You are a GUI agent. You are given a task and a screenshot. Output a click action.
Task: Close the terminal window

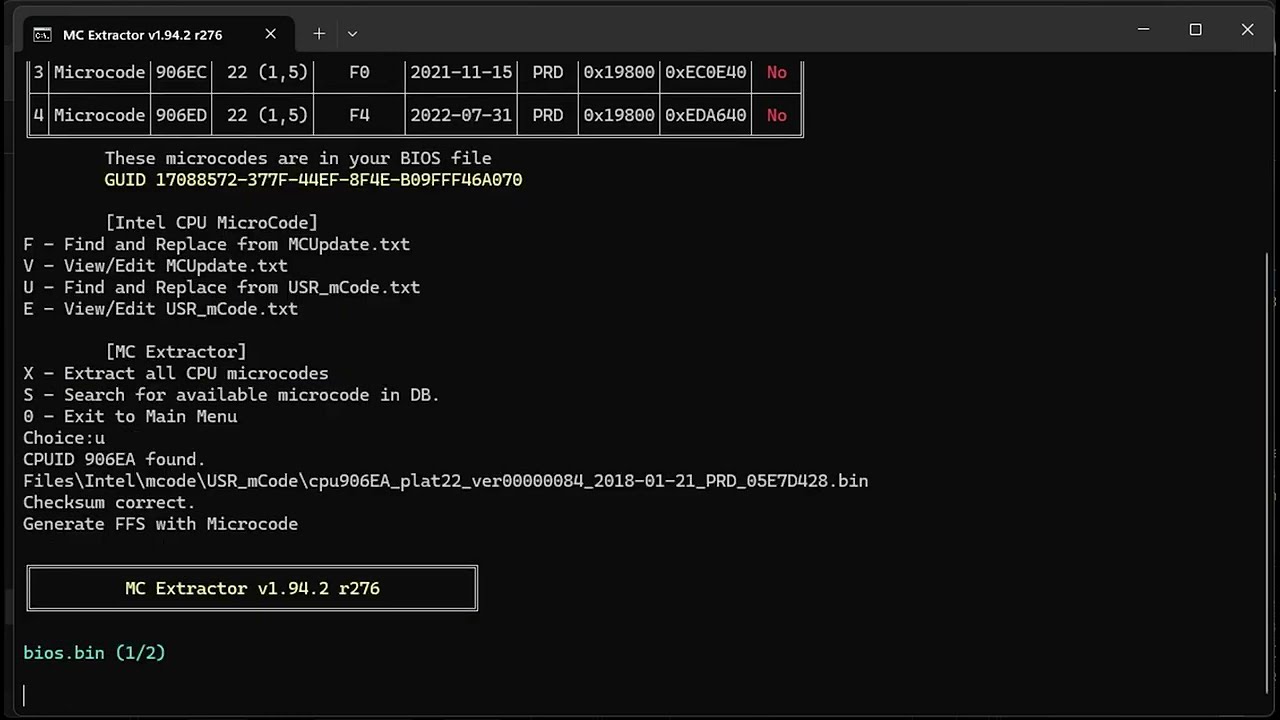1247,30
